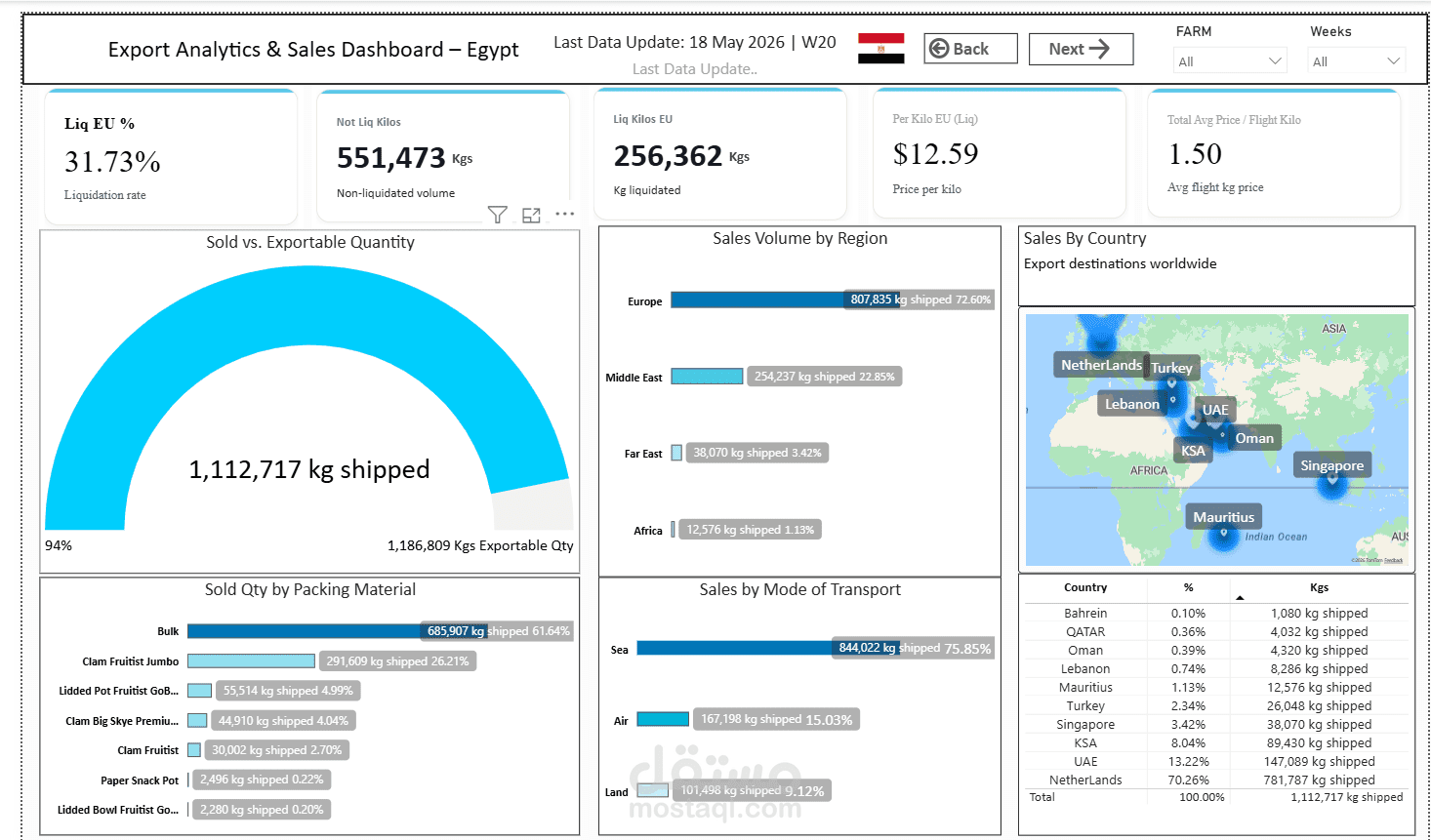Image resolution: width=1431 pixels, height=840 pixels.
Task: Select the Singapore row in country table
Action: pos(1216,724)
